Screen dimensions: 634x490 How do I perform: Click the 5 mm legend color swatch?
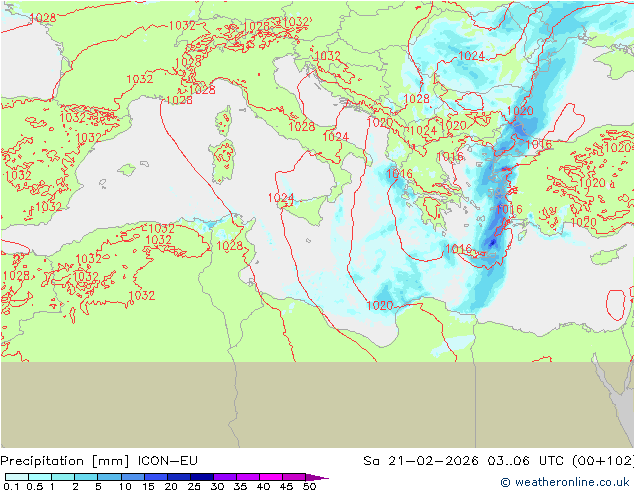click(110, 477)
